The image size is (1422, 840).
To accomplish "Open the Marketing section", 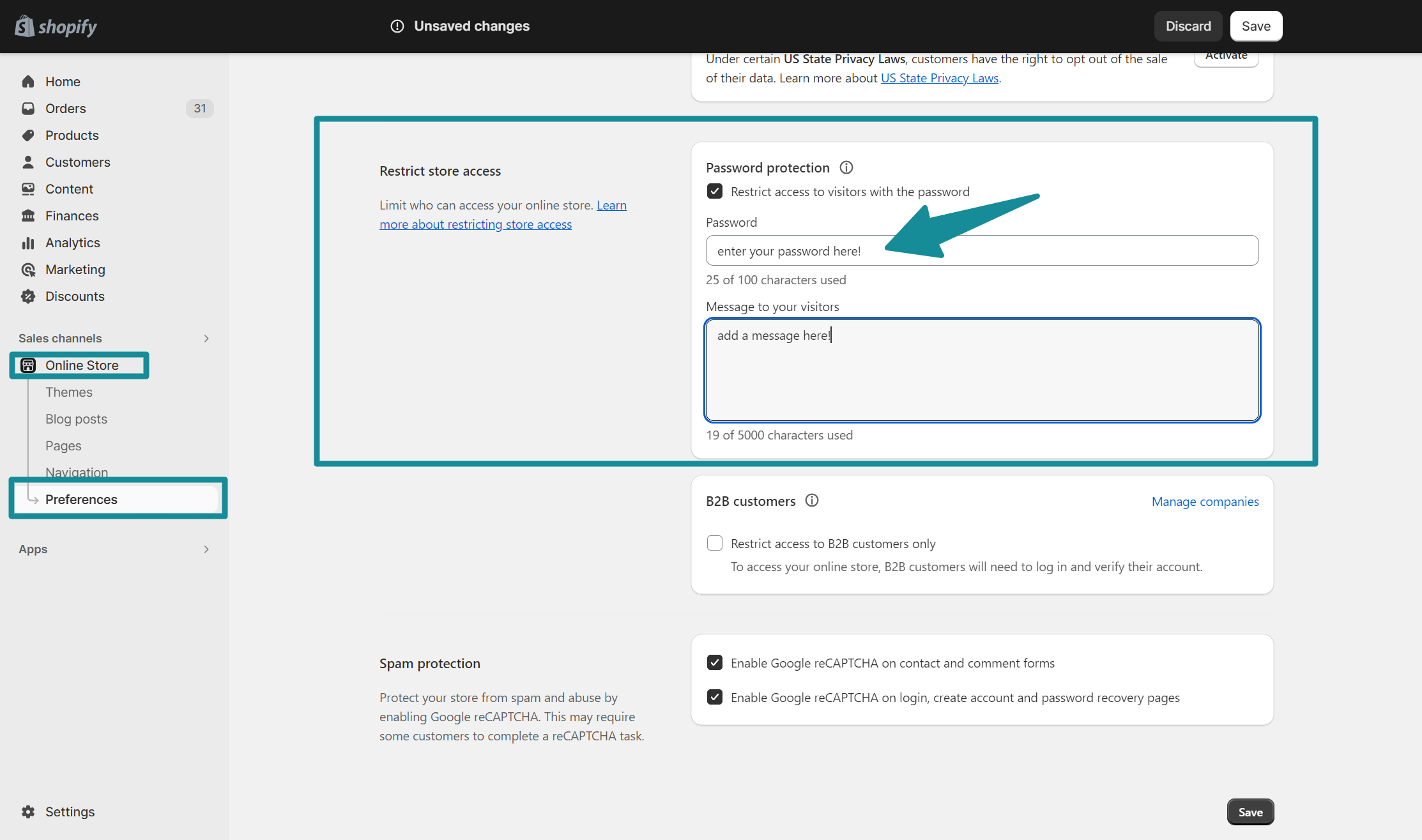I will pyautogui.click(x=75, y=269).
